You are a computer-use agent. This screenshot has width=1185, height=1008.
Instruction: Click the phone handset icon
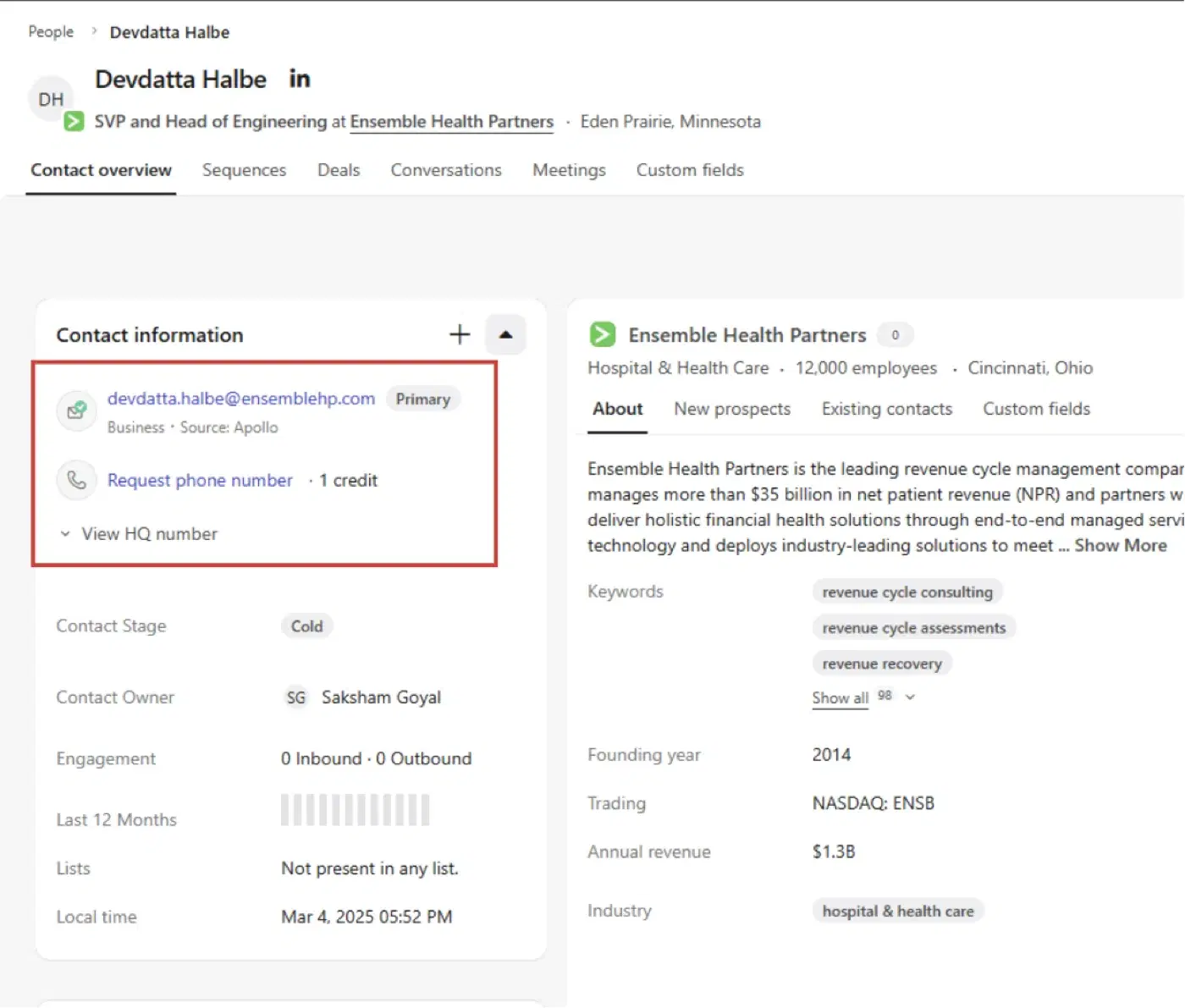(x=76, y=481)
